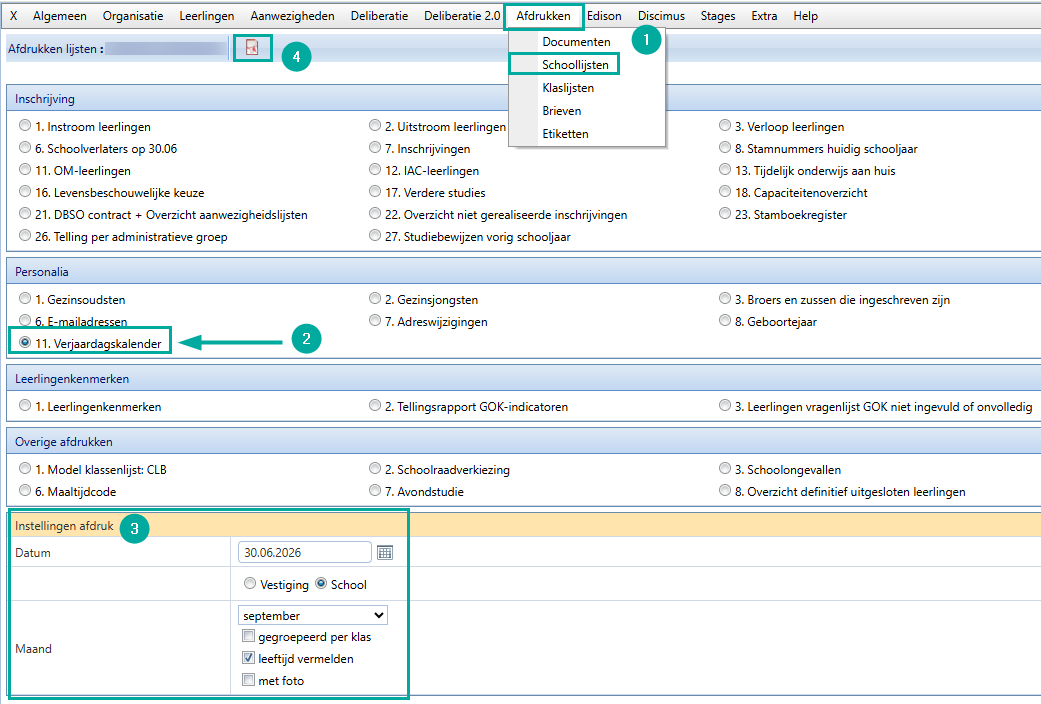The height and width of the screenshot is (704, 1041).
Task: Choose Klaslijsten in the Afdrukken menu
Action: 568,88
